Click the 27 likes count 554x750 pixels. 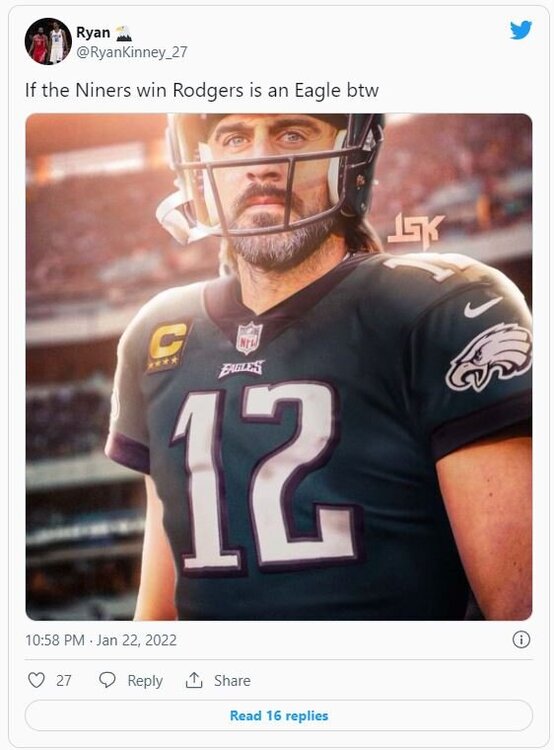pos(63,680)
